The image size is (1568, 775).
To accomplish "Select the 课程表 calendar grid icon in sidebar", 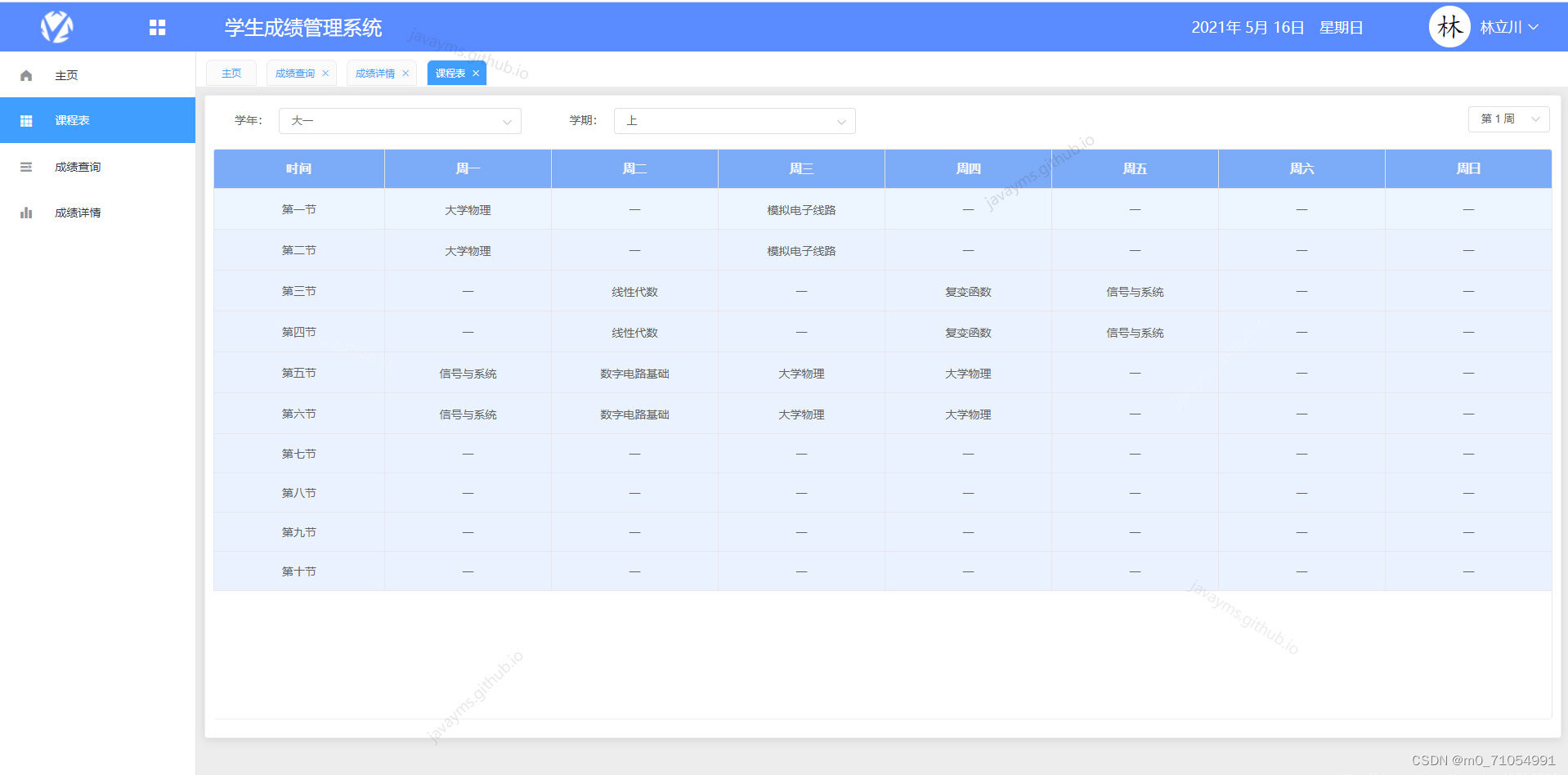I will coord(26,120).
